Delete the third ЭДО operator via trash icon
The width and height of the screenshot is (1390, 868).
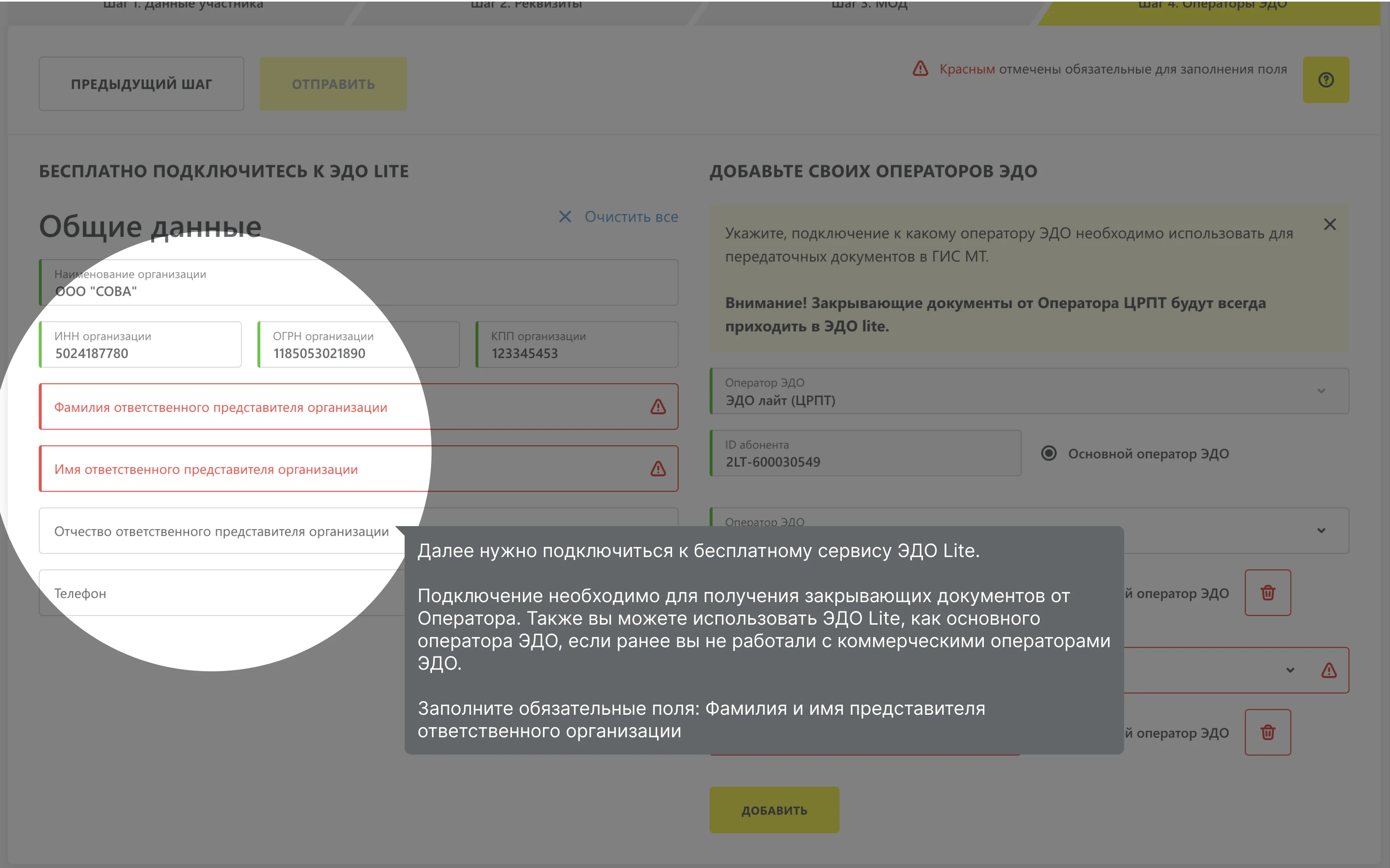click(1268, 732)
